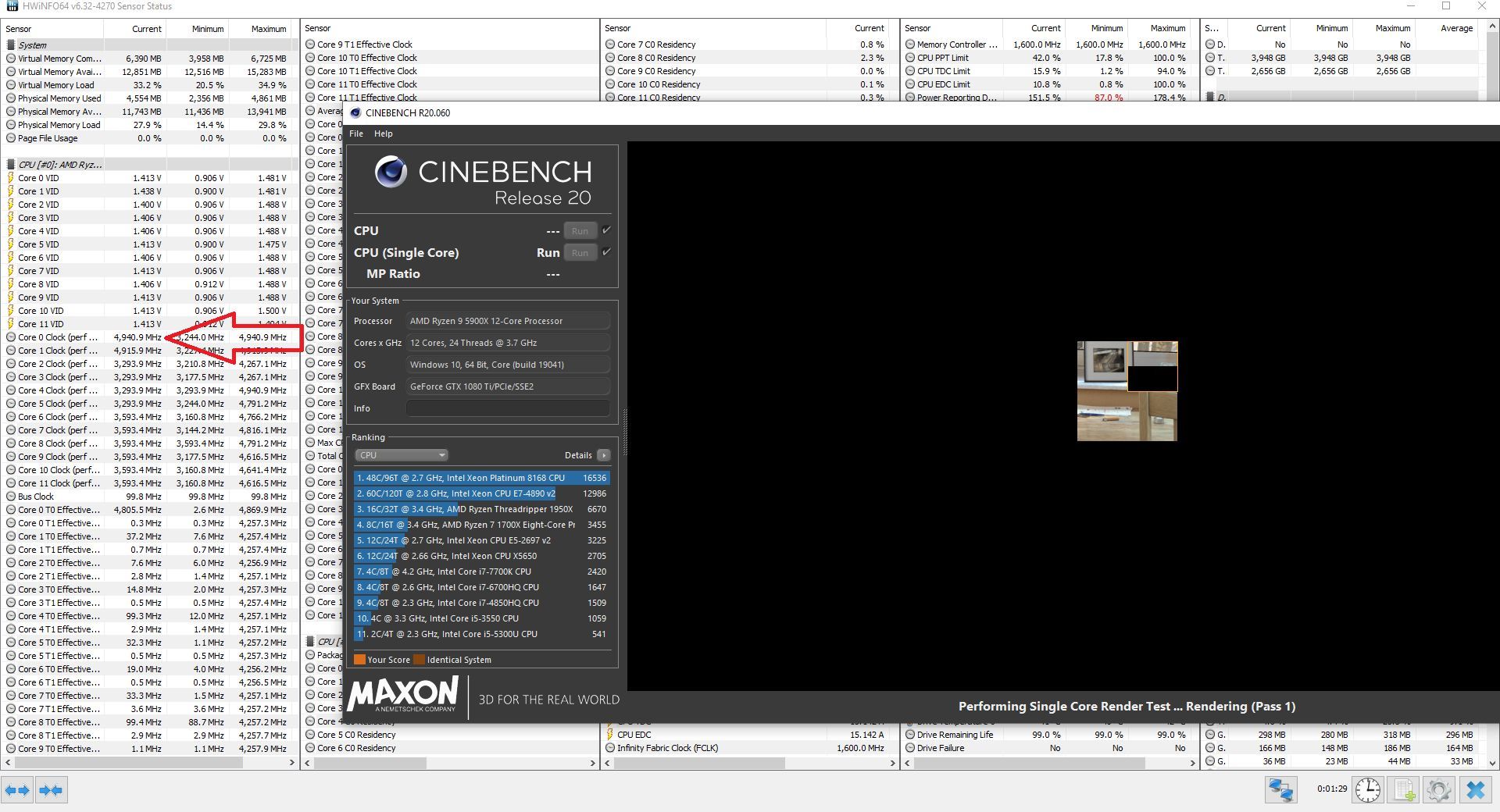Click the CPU PPT Limit sensor icon
The image size is (1500, 812).
[910, 58]
